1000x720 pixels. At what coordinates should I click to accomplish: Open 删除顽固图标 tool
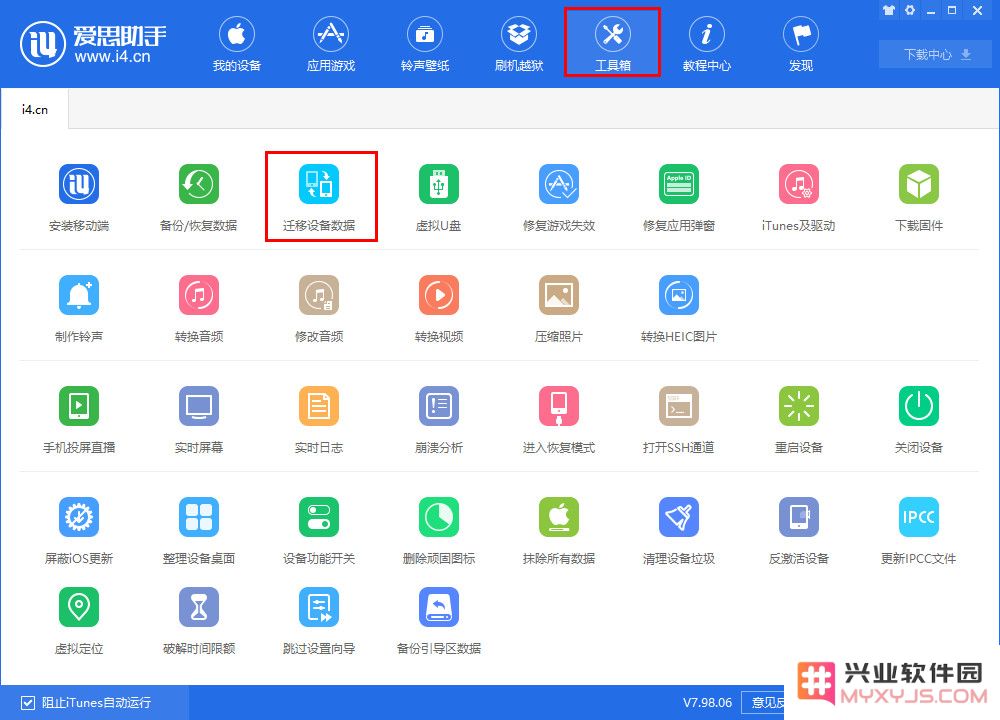(x=439, y=530)
